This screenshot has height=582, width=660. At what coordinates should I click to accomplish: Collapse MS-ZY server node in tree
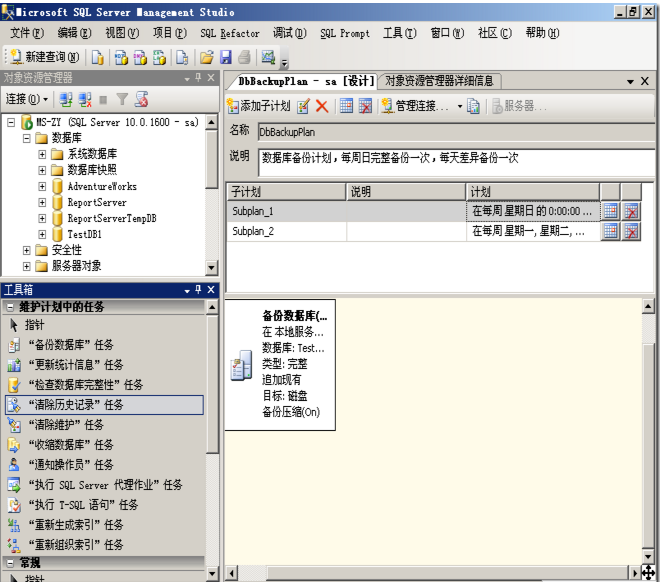pos(11,122)
